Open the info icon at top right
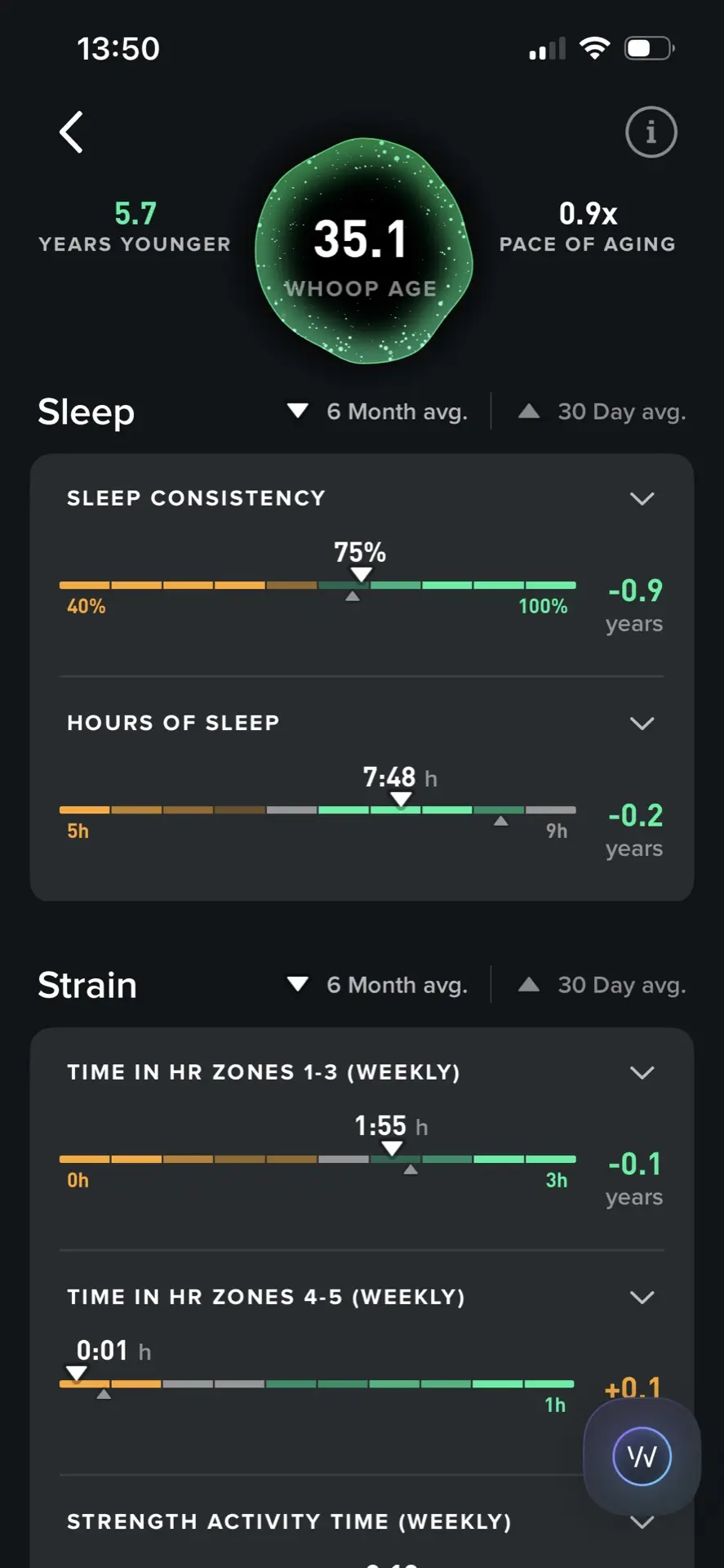Image resolution: width=724 pixels, height=1568 pixels. [x=651, y=132]
